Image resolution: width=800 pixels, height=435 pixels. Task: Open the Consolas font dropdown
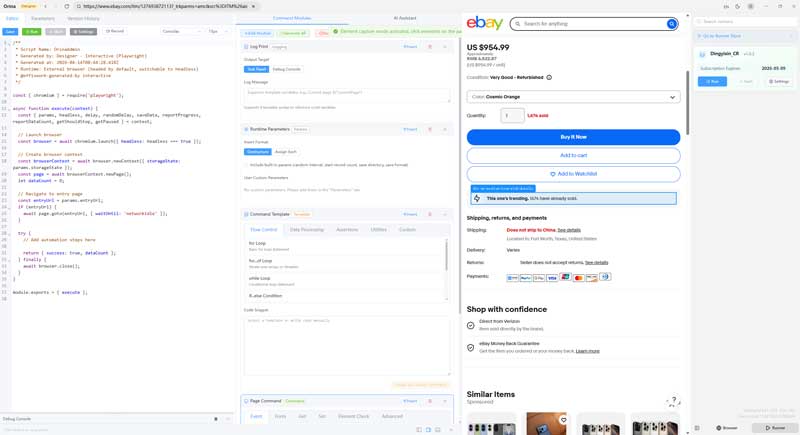(x=181, y=31)
